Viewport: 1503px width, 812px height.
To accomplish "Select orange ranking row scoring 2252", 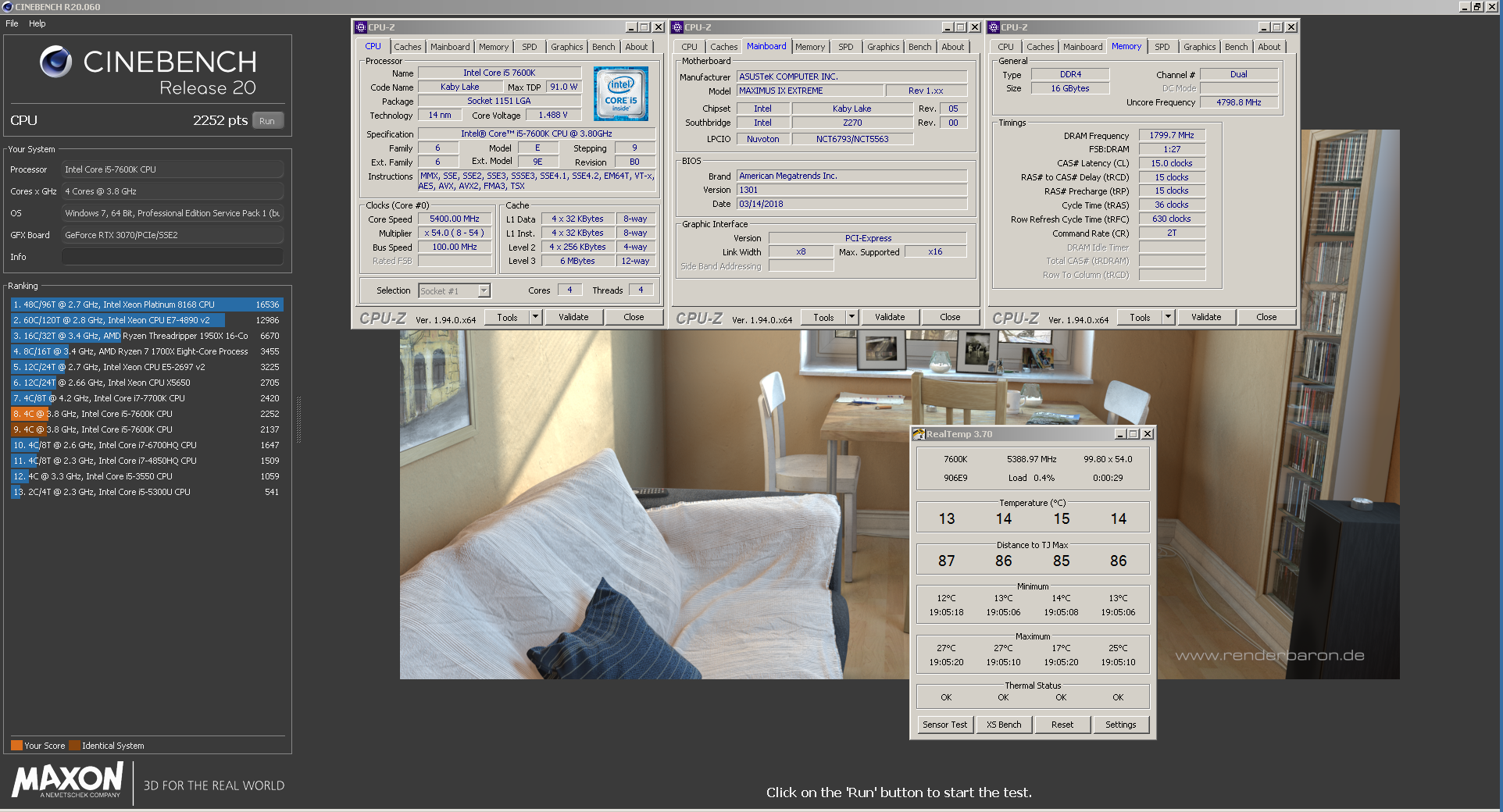I will (x=147, y=414).
